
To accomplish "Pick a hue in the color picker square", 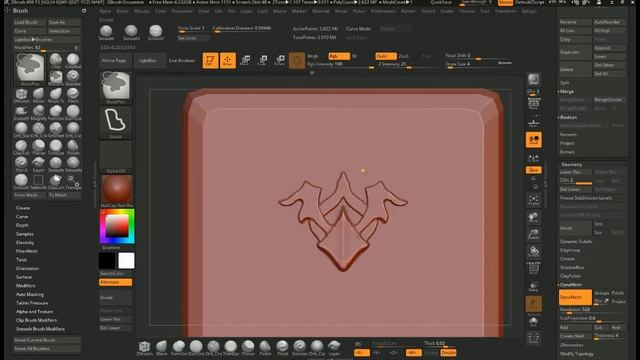I will coord(117,227).
